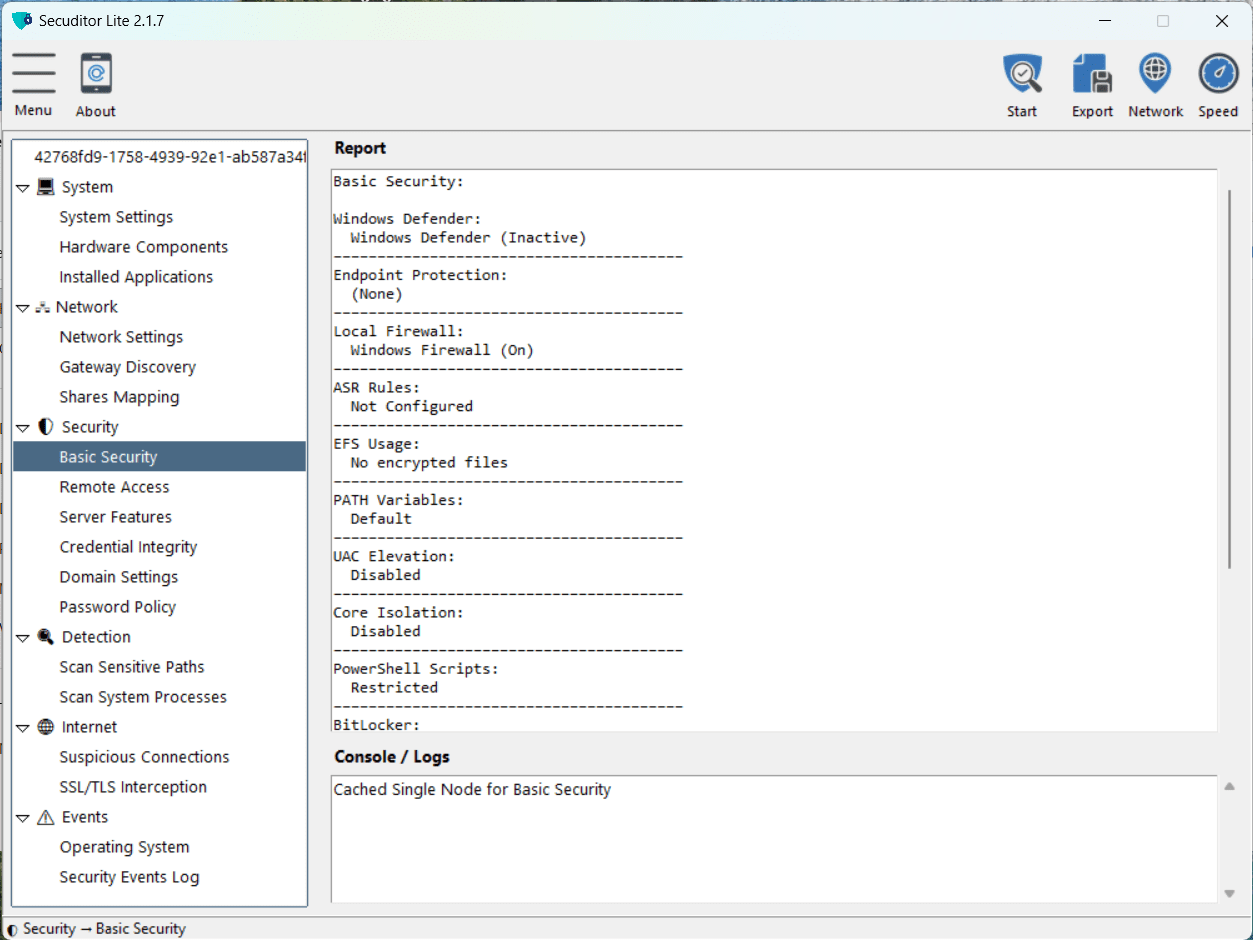Image resolution: width=1253 pixels, height=940 pixels.
Task: Click the Detection magnifier icon in tree
Action: (x=46, y=637)
